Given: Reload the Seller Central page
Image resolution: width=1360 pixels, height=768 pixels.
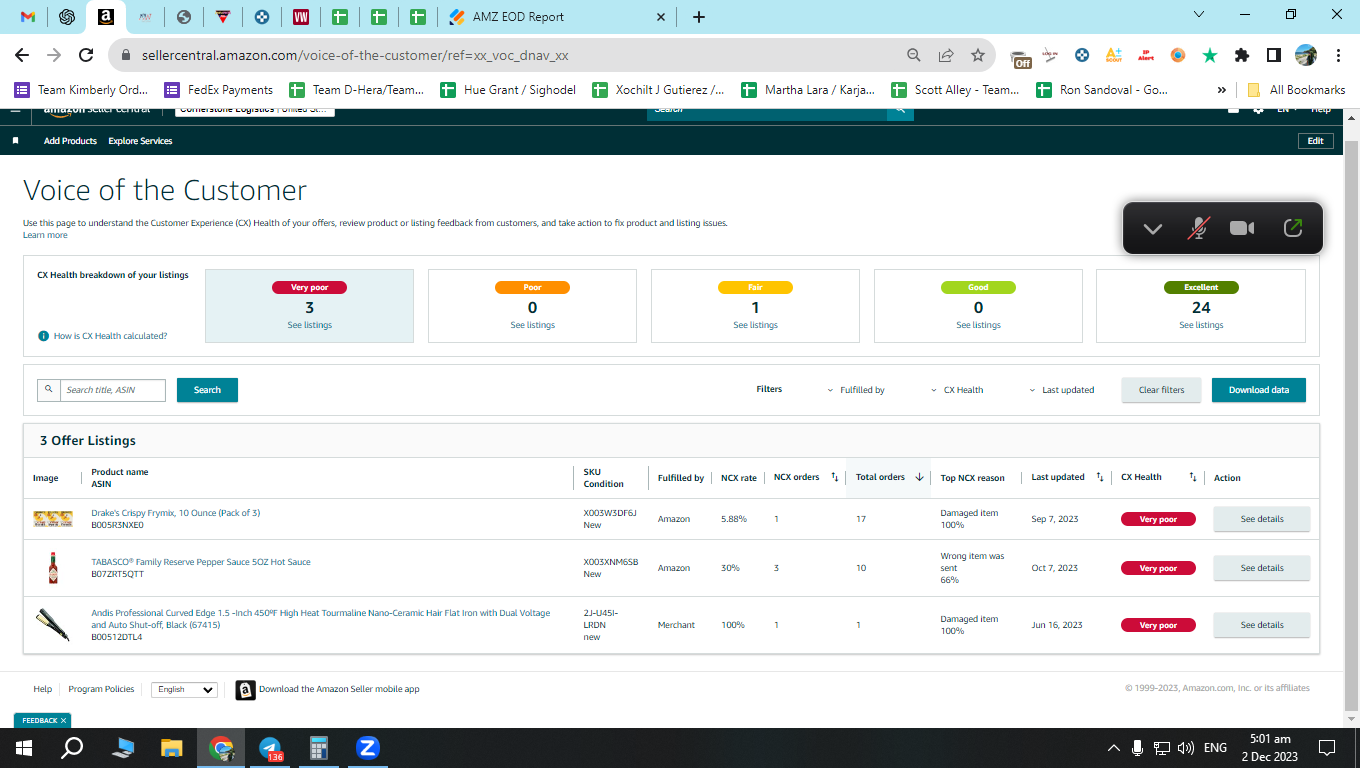Looking at the screenshot, I should pos(86,55).
